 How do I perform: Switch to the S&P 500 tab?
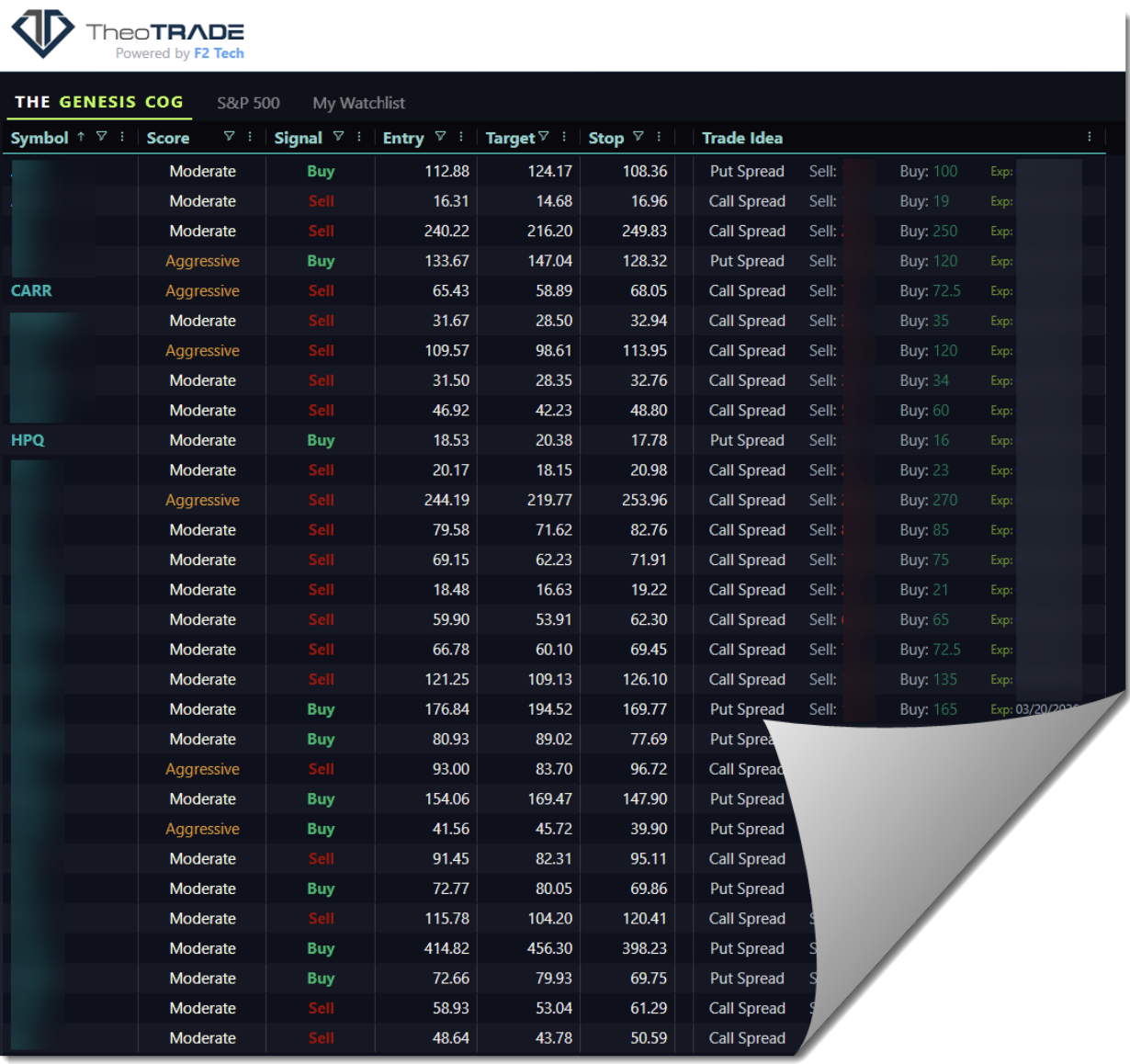[248, 103]
